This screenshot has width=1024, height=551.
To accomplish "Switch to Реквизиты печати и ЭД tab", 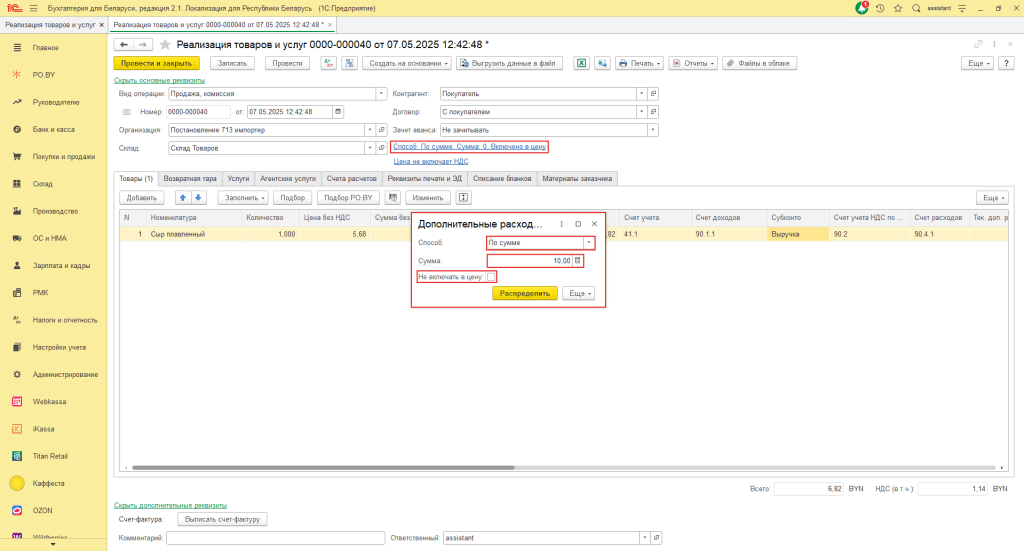I will [424, 178].
